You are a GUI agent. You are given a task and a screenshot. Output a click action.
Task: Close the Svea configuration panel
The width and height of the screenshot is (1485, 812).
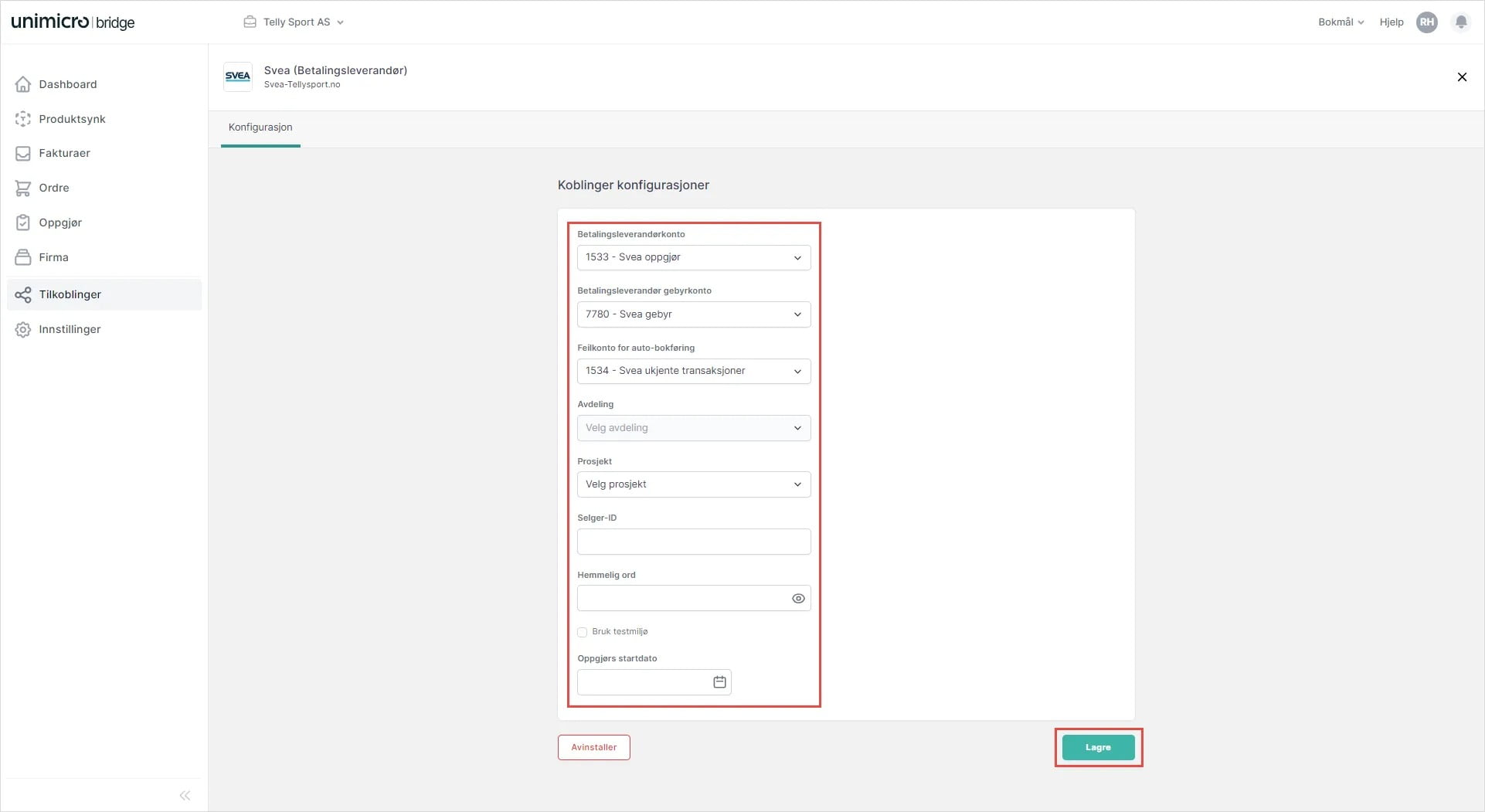point(1461,77)
